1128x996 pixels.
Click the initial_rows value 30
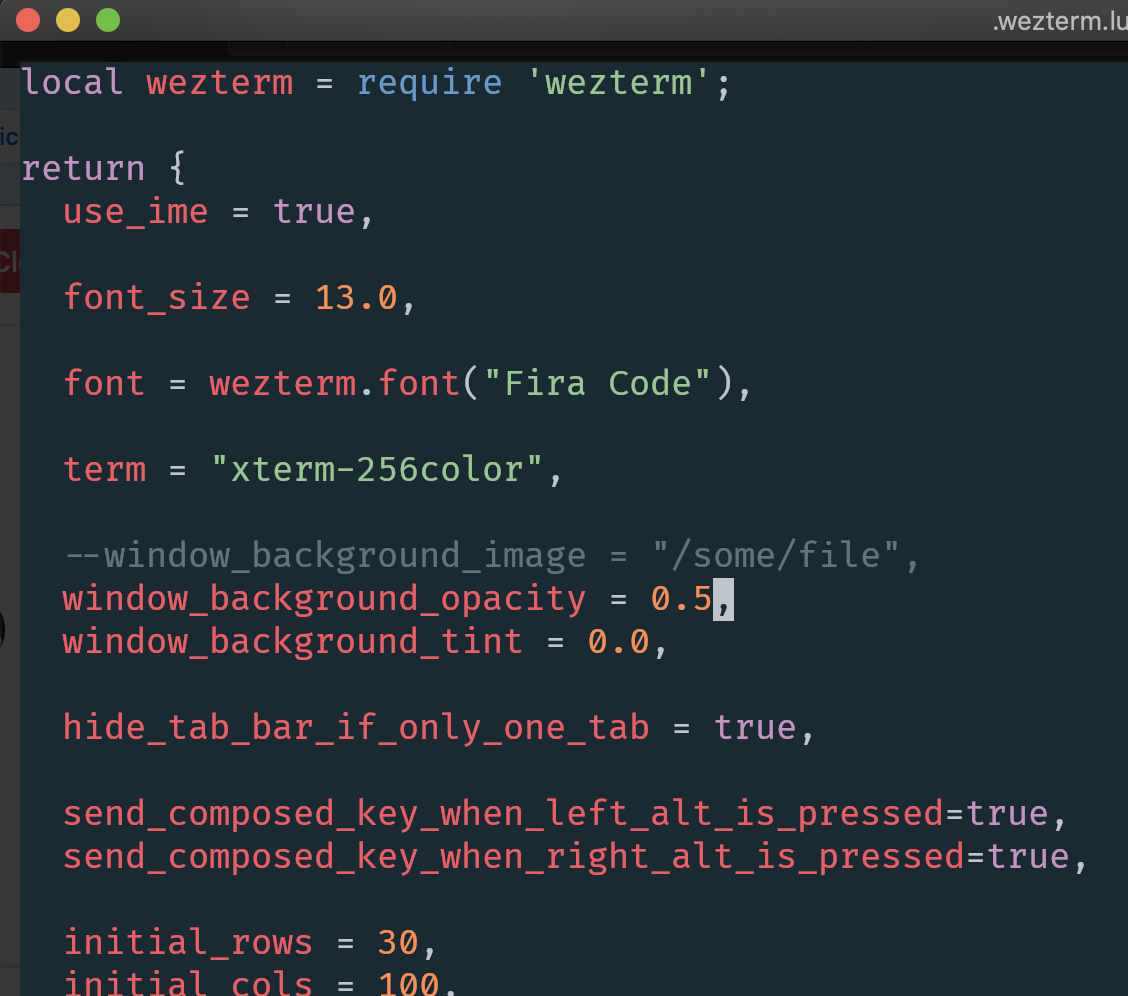pyautogui.click(x=398, y=941)
